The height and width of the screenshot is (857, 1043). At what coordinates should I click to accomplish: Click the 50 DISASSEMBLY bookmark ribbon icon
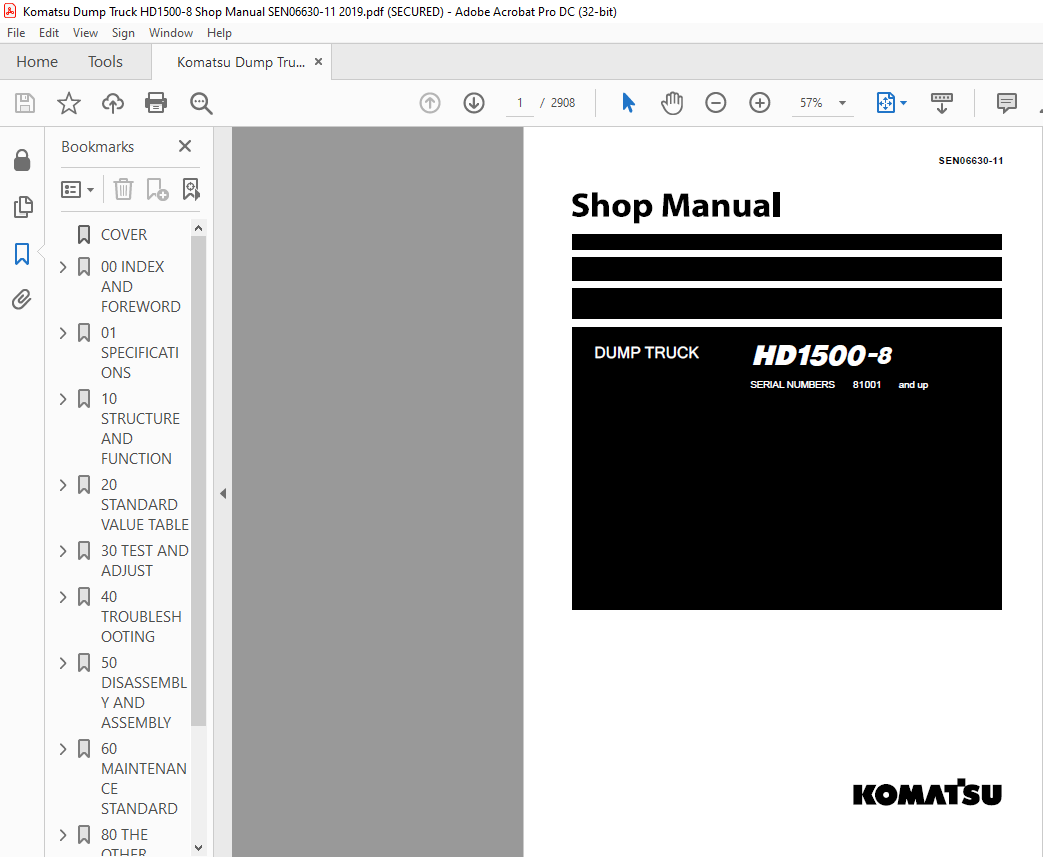[x=84, y=663]
